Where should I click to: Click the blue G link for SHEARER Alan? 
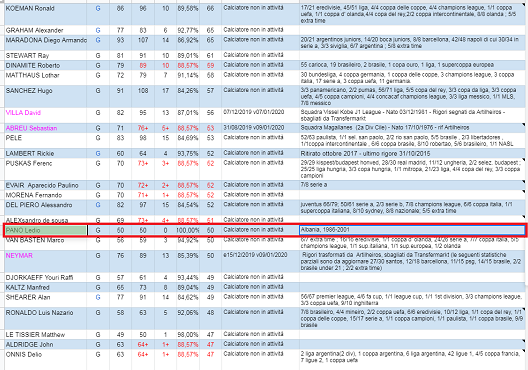[x=98, y=298]
